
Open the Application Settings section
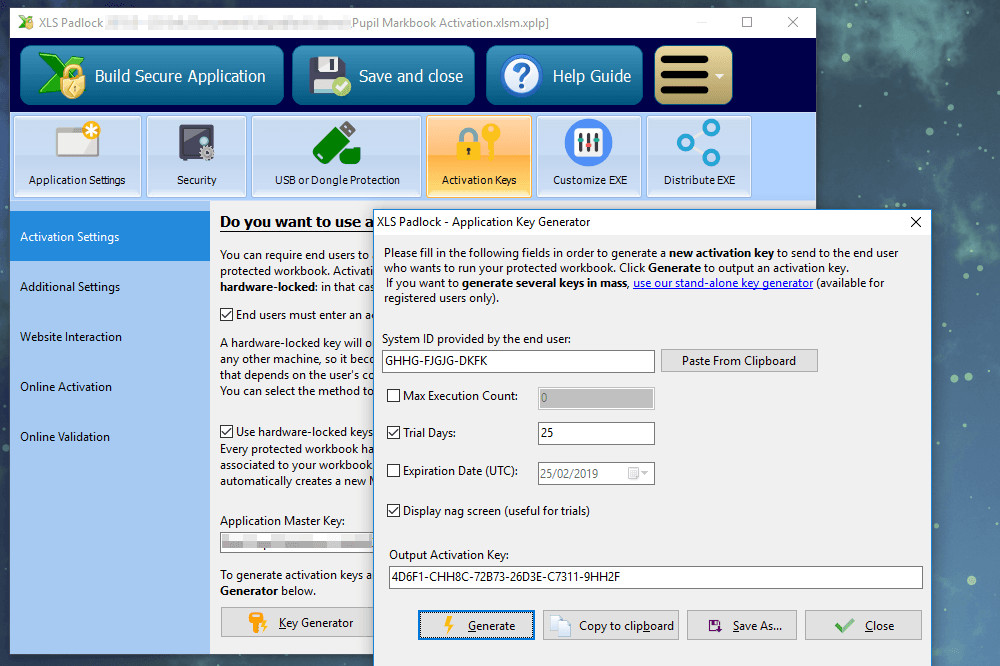(77, 156)
